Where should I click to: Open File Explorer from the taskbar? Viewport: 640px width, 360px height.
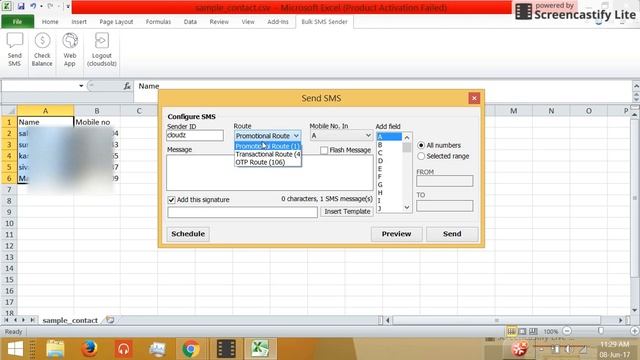pos(55,349)
